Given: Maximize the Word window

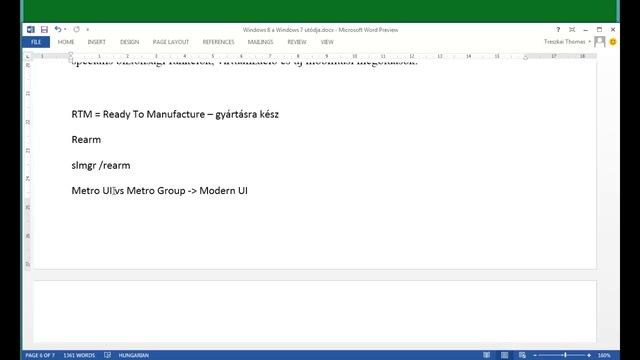Looking at the screenshot, I should (x=599, y=29).
